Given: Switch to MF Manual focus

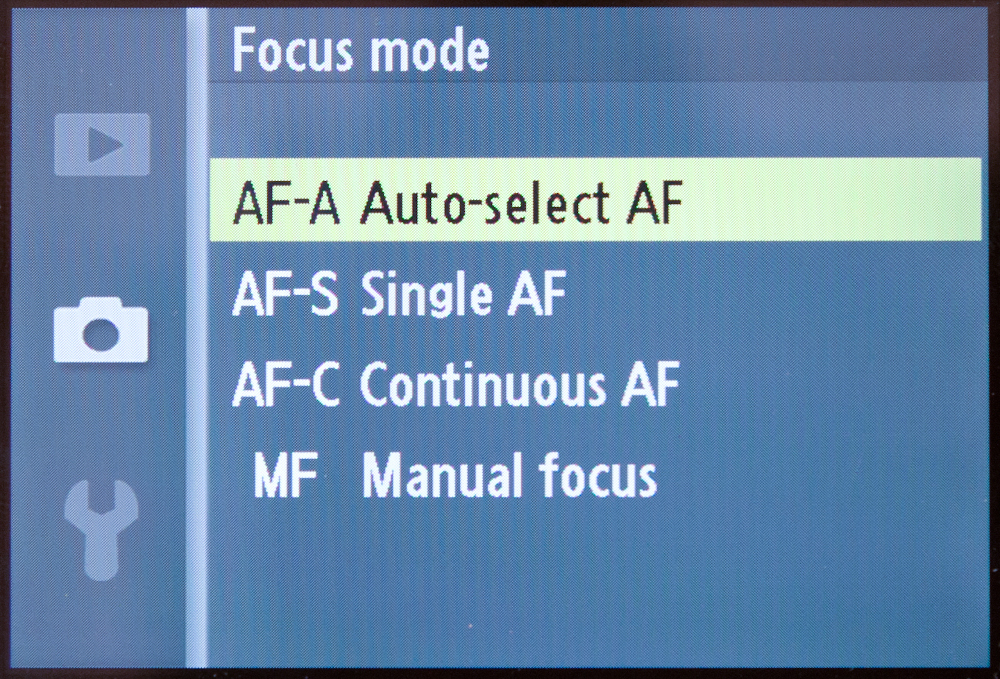Looking at the screenshot, I should click(455, 477).
